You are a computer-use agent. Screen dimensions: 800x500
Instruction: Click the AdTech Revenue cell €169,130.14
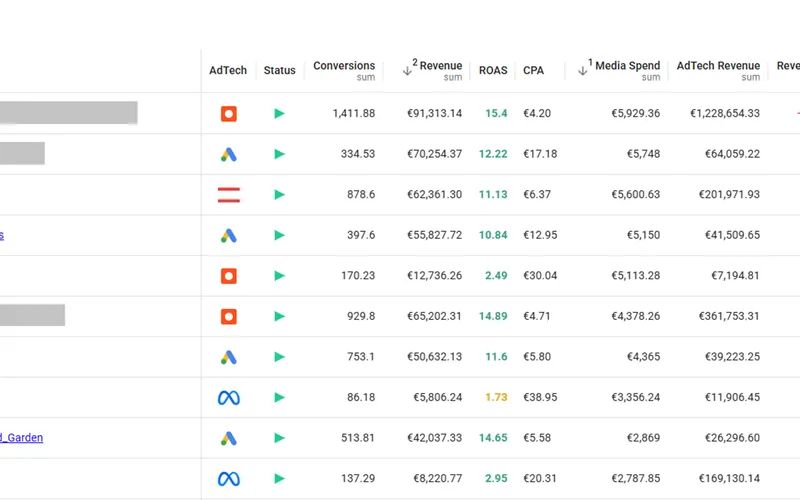(729, 478)
